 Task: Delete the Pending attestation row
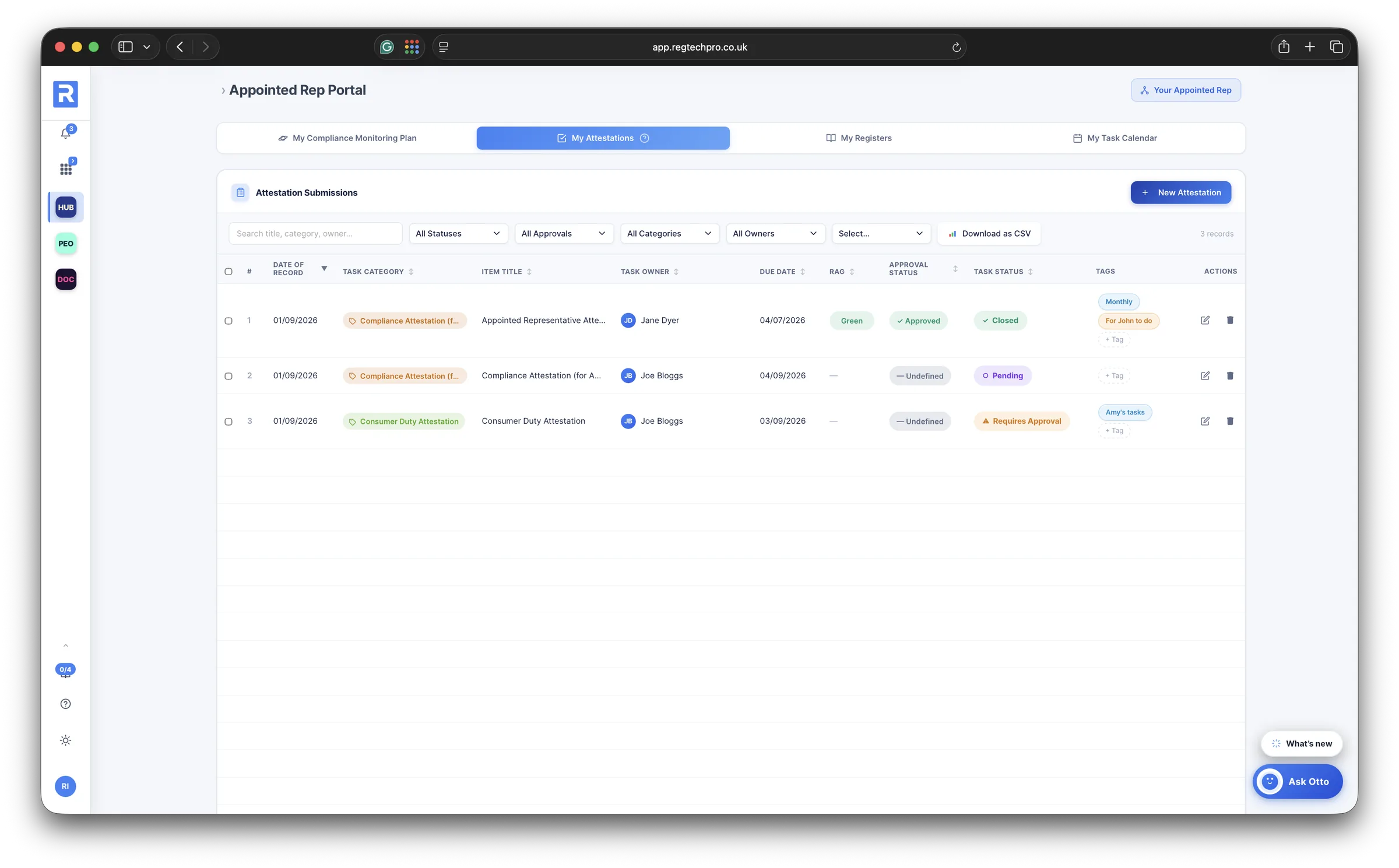[x=1230, y=376]
